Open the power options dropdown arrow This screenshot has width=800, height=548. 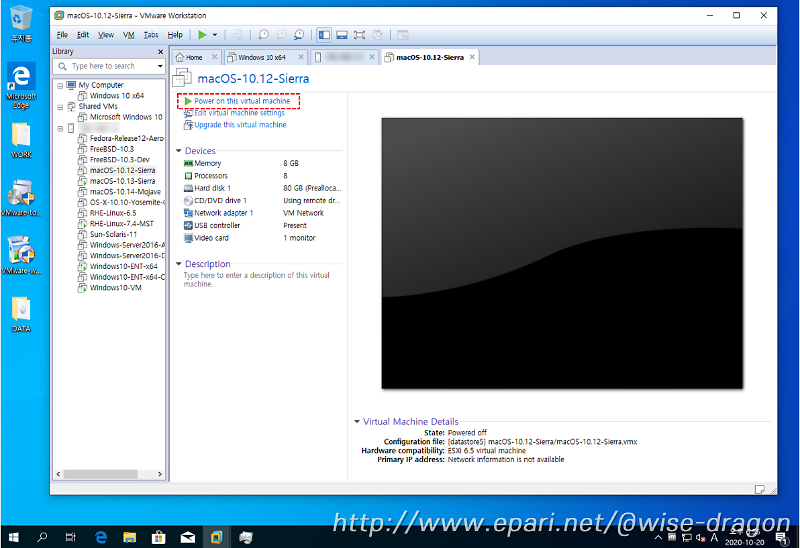(x=215, y=35)
